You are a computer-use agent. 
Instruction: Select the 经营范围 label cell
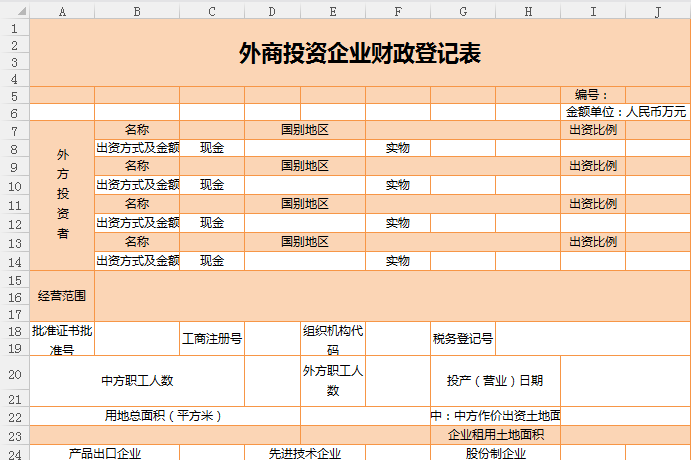coord(63,296)
